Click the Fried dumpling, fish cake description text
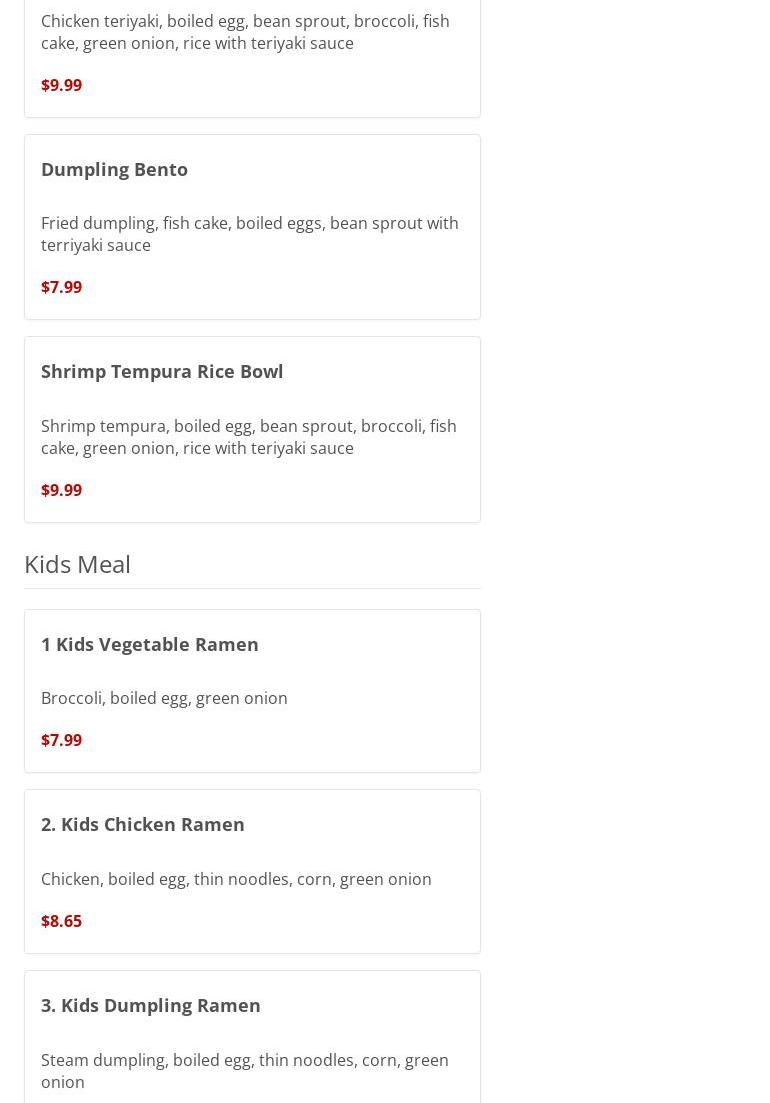This screenshot has height=1103, width=770. [250, 234]
